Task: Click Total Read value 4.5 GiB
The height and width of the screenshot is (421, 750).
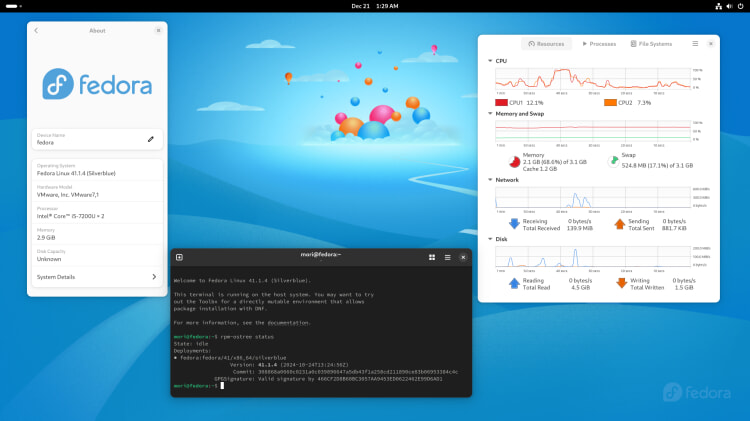Action: (581, 288)
